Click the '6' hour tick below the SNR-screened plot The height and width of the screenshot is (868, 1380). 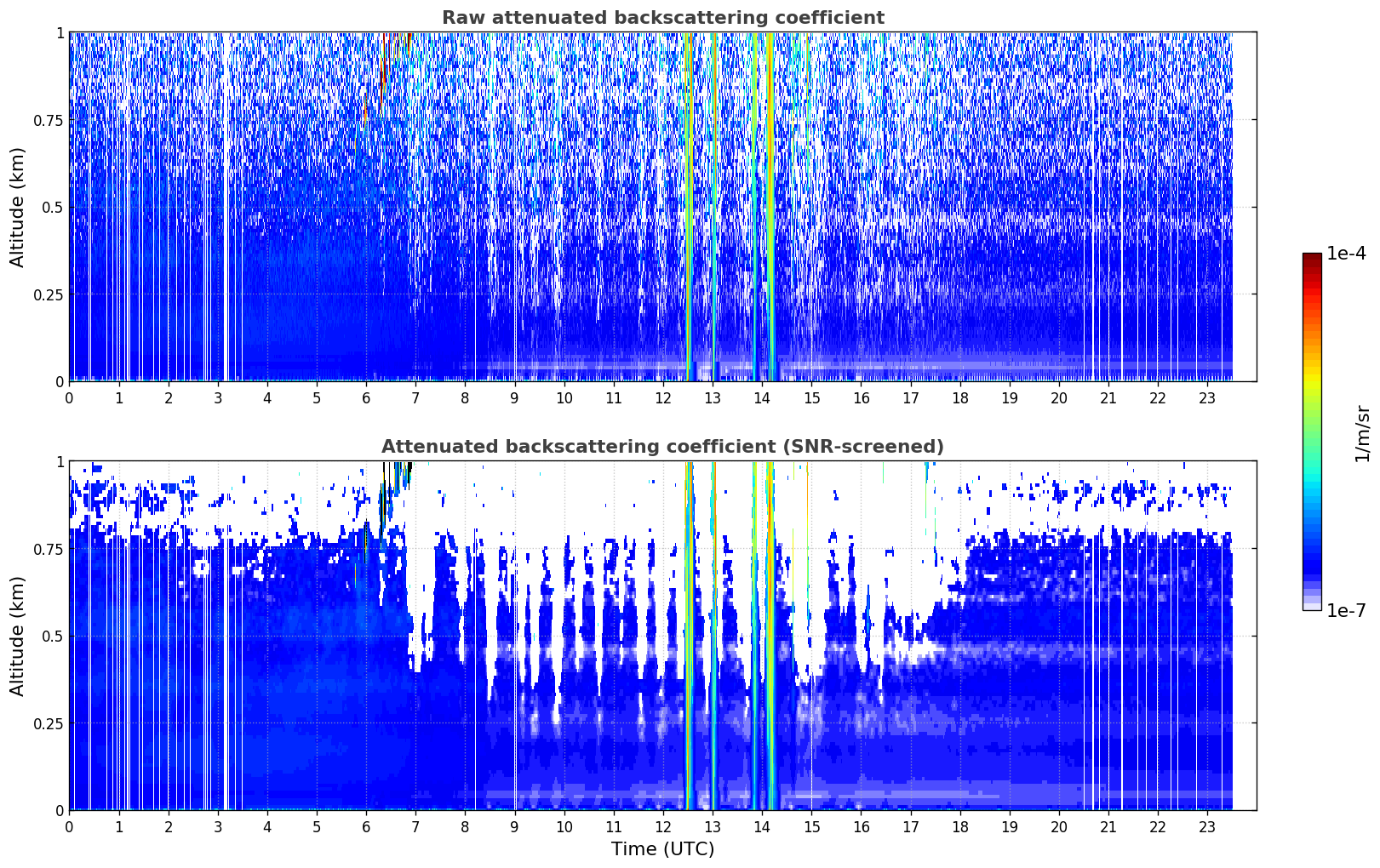pos(366,826)
